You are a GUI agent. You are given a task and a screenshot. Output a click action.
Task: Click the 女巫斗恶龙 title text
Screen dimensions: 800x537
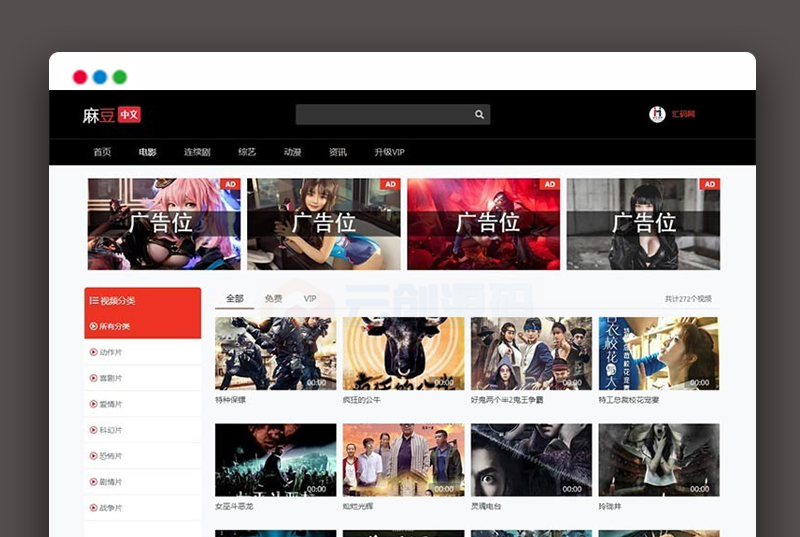[x=234, y=506]
